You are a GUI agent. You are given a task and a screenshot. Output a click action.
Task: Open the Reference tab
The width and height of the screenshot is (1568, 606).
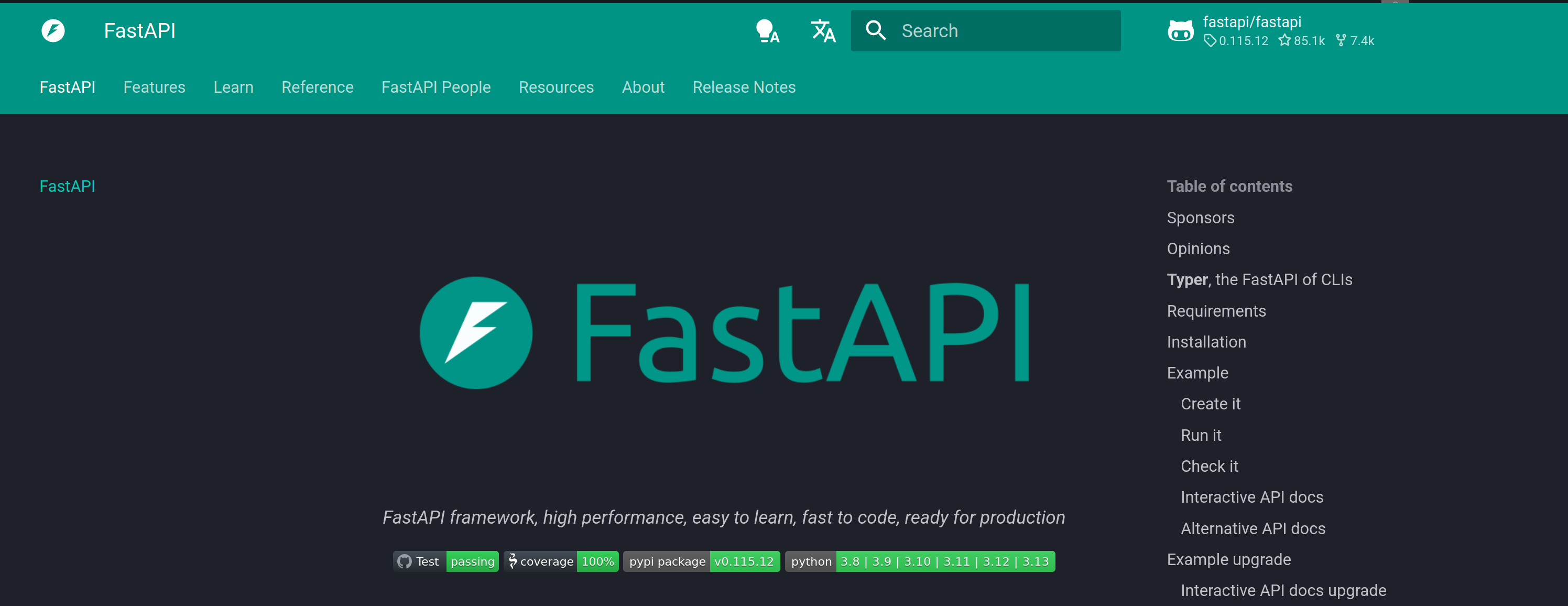pyautogui.click(x=317, y=87)
